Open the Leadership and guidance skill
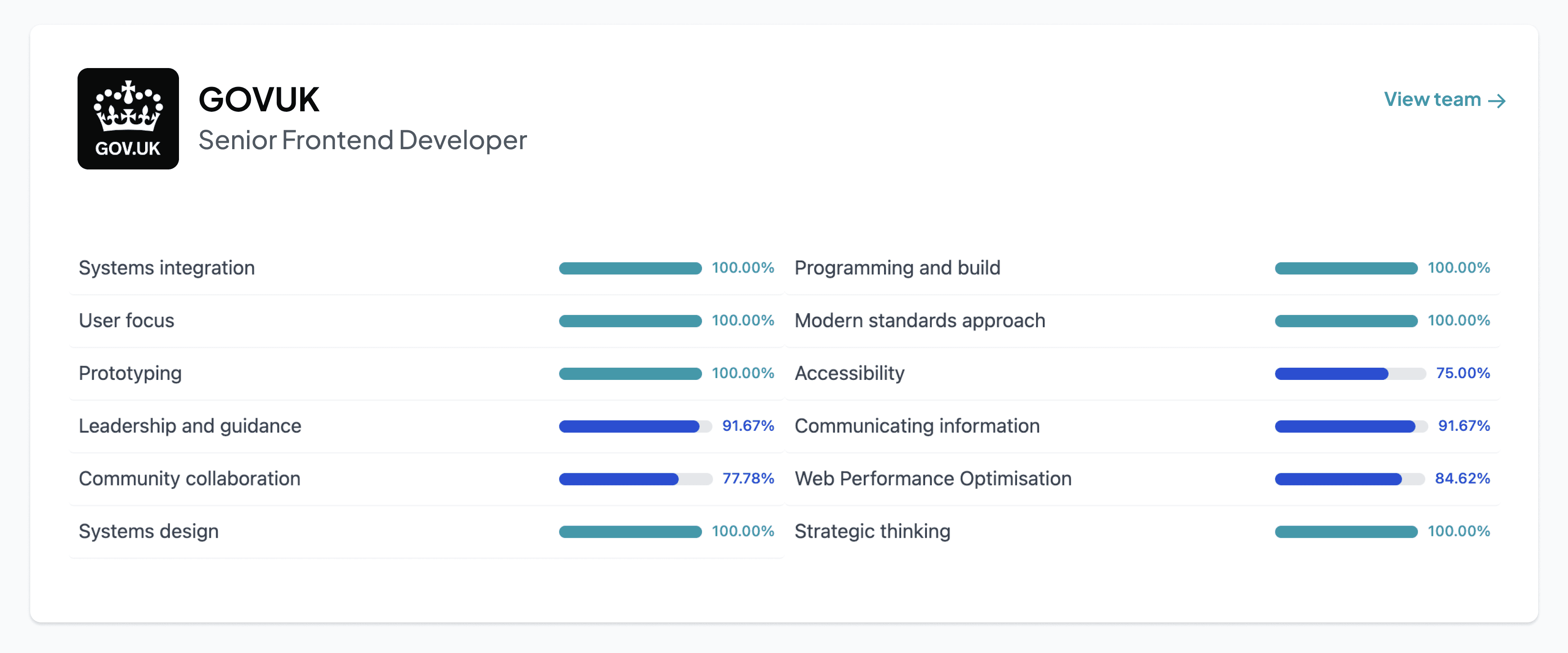 click(x=190, y=426)
